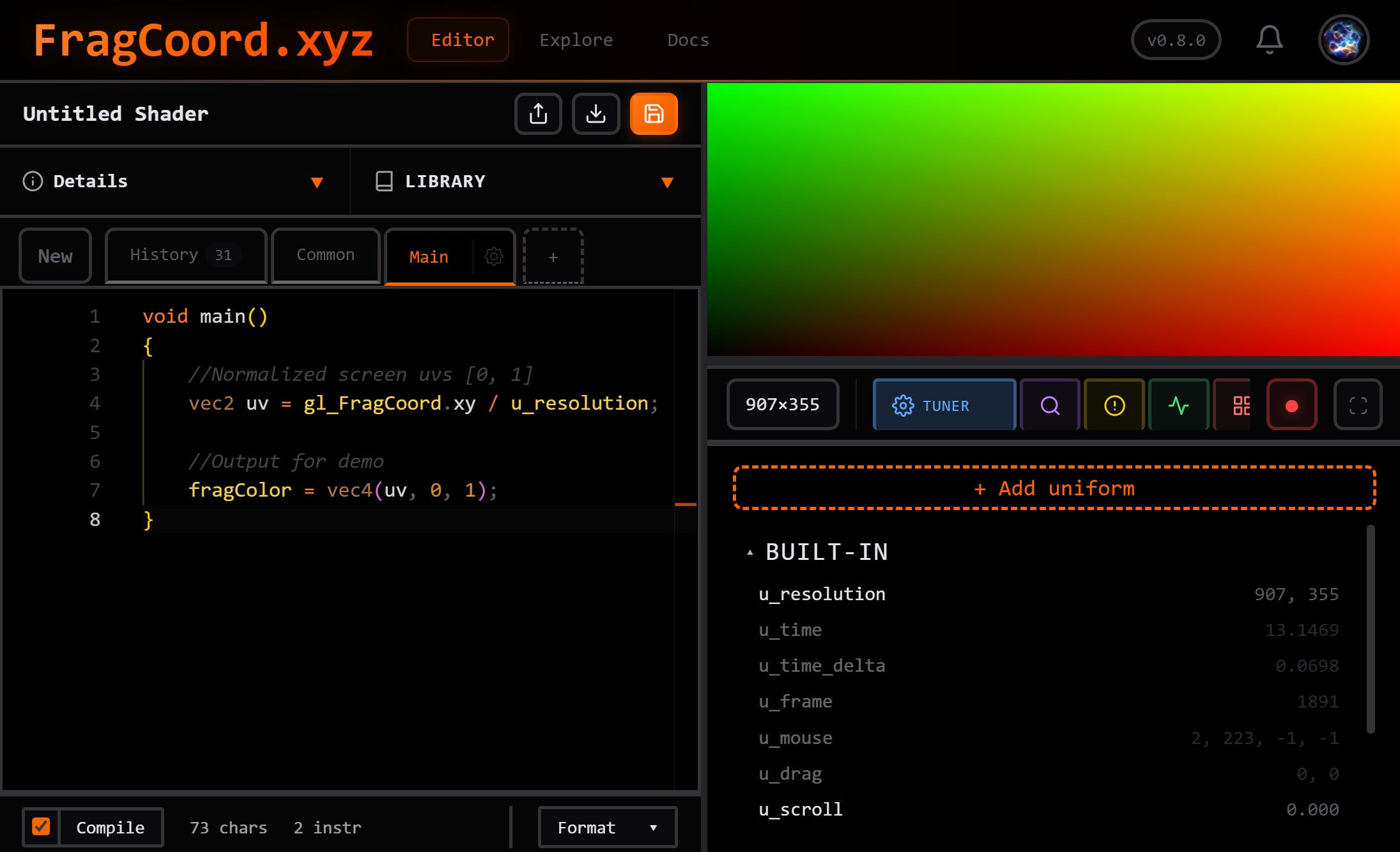
Task: Click the Add uniform button
Action: [1054, 488]
